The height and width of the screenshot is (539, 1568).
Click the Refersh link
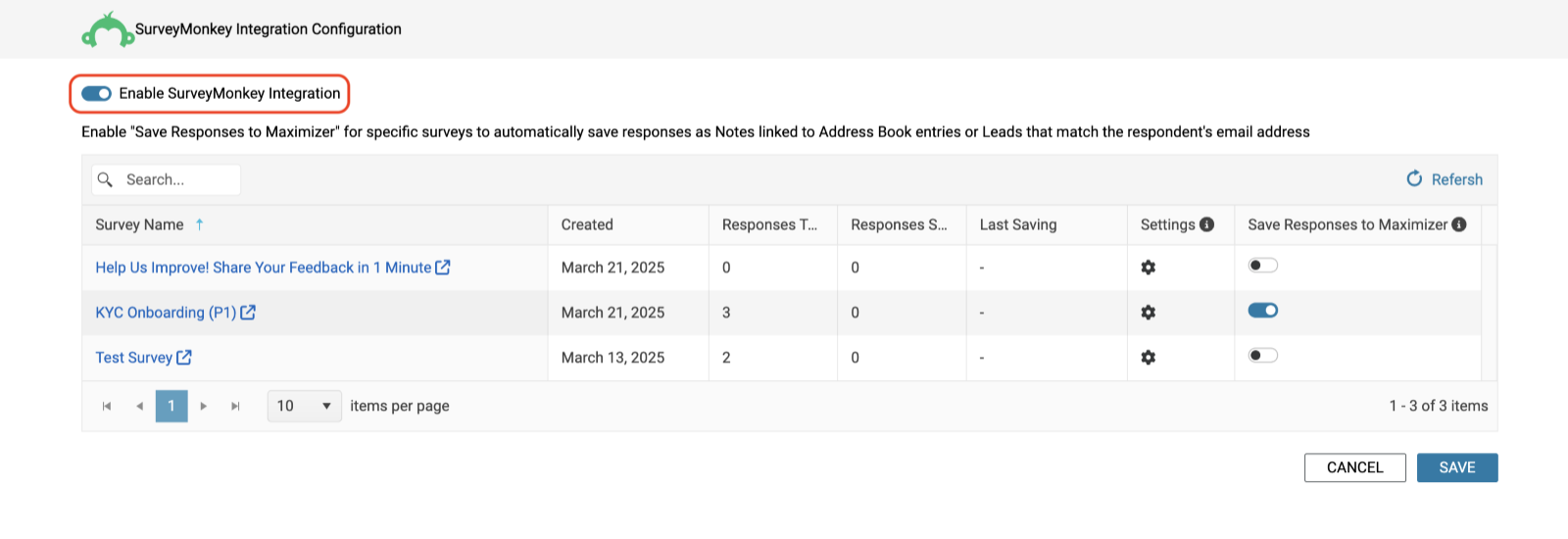(1456, 179)
